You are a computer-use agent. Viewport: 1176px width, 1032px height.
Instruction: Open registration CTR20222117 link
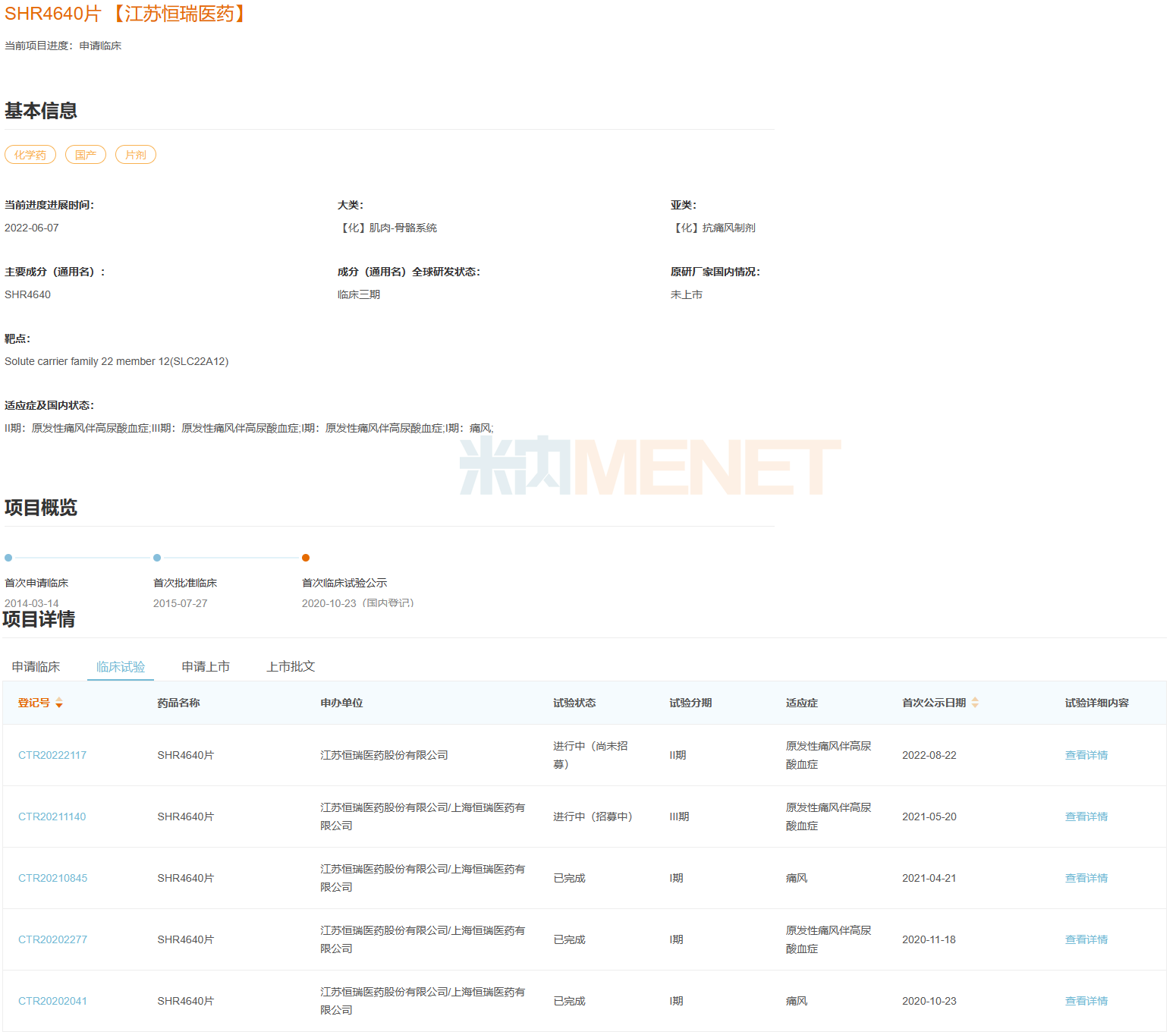tap(52, 755)
